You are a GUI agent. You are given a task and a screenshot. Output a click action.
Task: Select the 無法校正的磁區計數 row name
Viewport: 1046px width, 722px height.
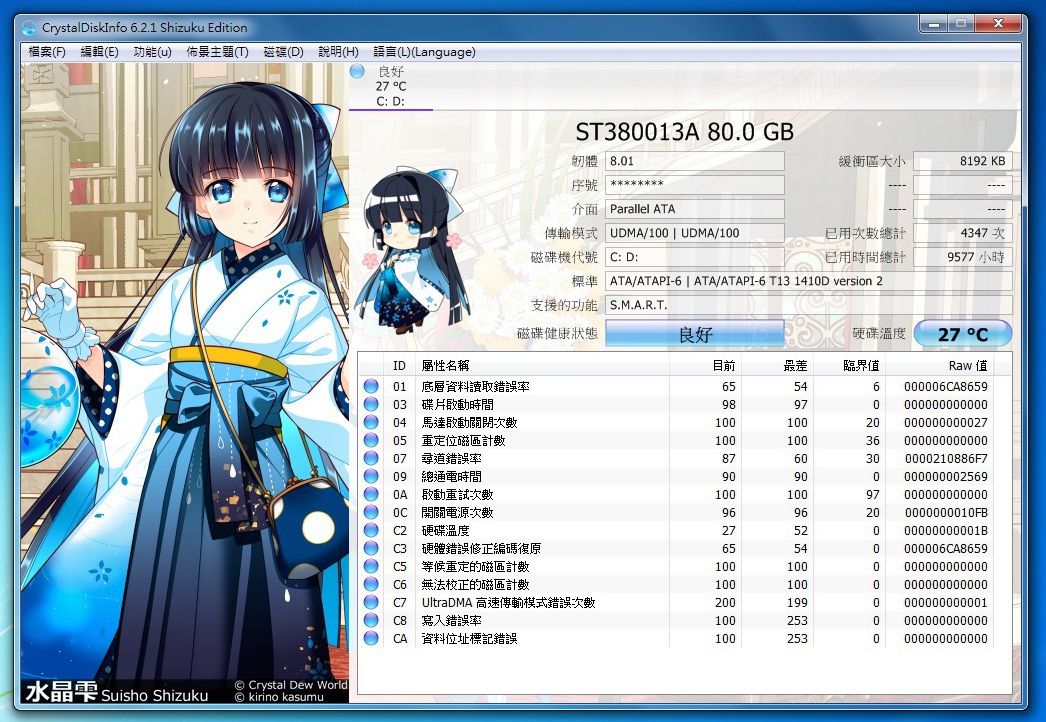tap(476, 585)
